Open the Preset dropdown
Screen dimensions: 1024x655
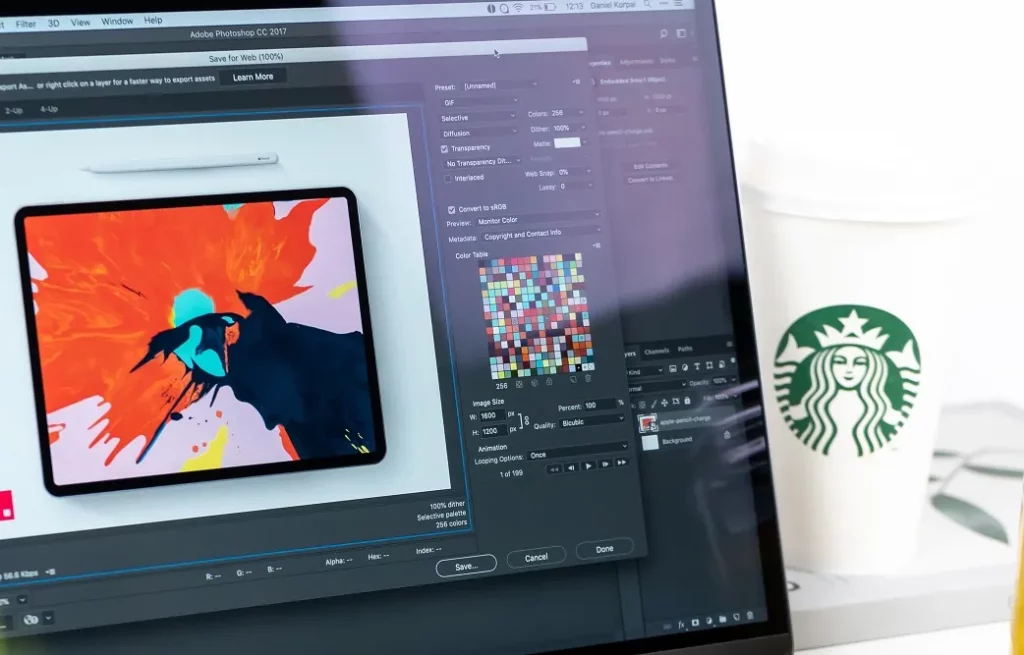[x=500, y=85]
